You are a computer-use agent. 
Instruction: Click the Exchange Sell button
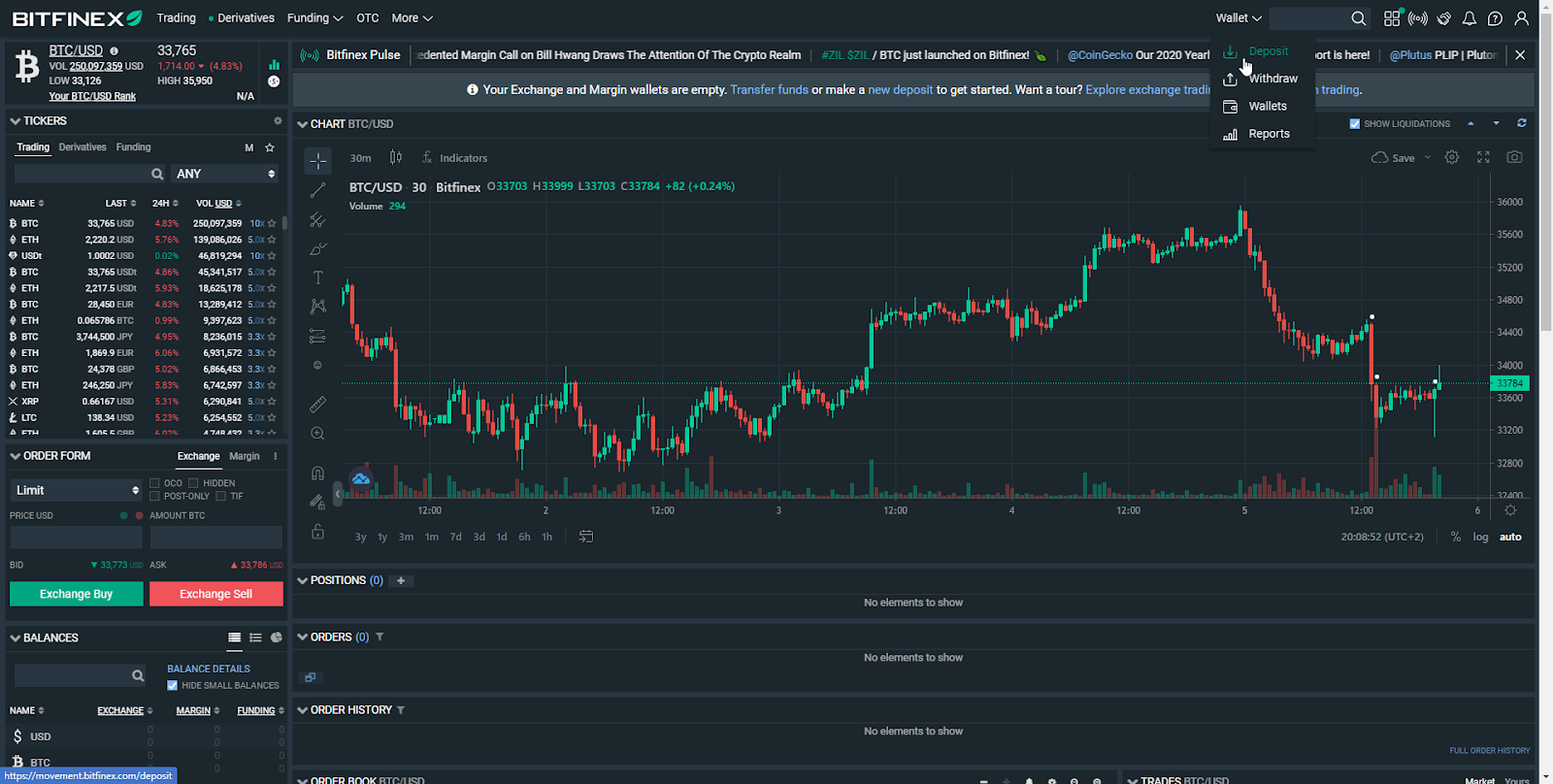tap(216, 594)
